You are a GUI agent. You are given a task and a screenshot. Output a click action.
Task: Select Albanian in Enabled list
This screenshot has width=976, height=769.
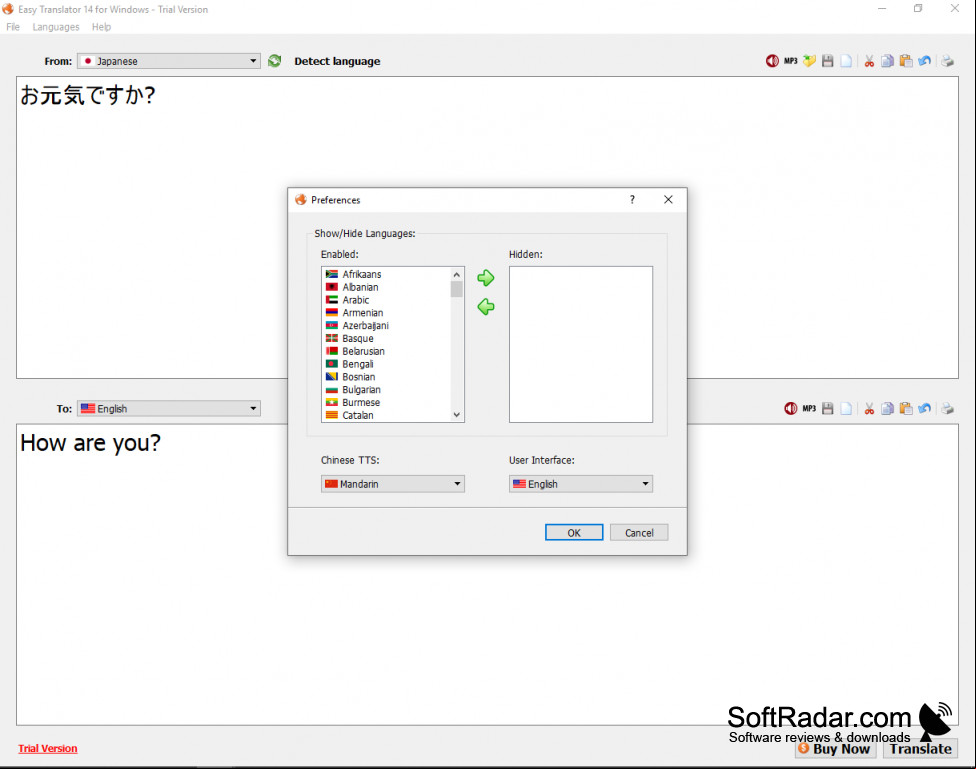click(x=386, y=287)
